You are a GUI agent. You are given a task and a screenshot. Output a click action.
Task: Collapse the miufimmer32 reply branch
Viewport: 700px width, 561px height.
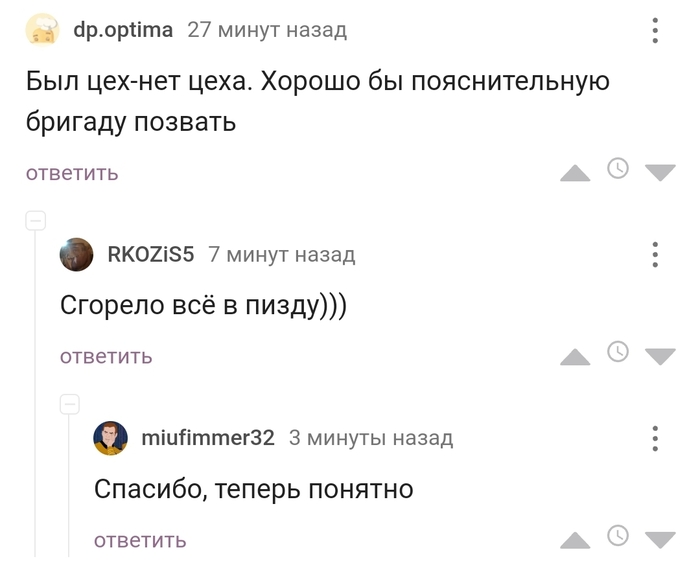(70, 404)
